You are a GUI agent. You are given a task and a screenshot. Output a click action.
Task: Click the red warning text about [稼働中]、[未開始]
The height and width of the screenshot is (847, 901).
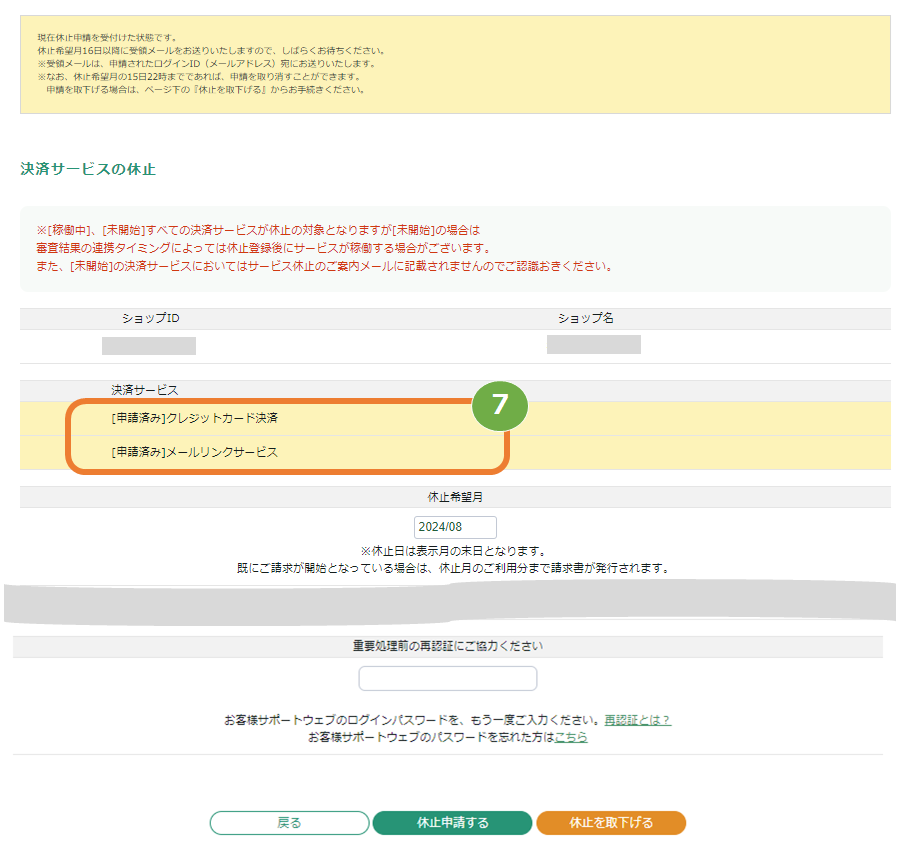point(325,248)
